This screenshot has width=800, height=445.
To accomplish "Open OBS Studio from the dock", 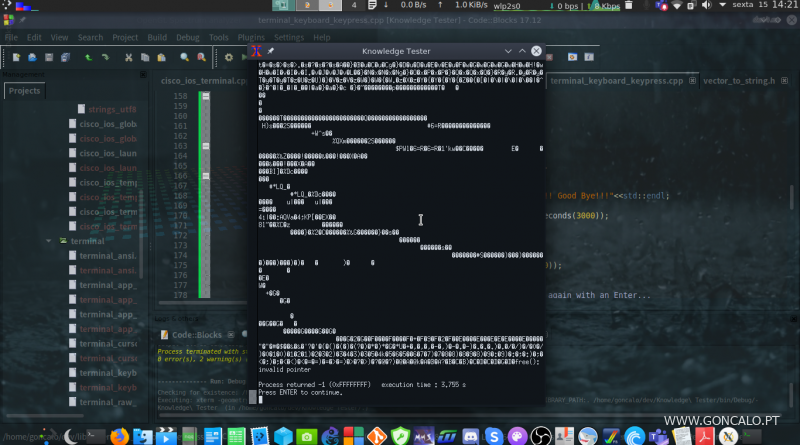I will (541, 436).
